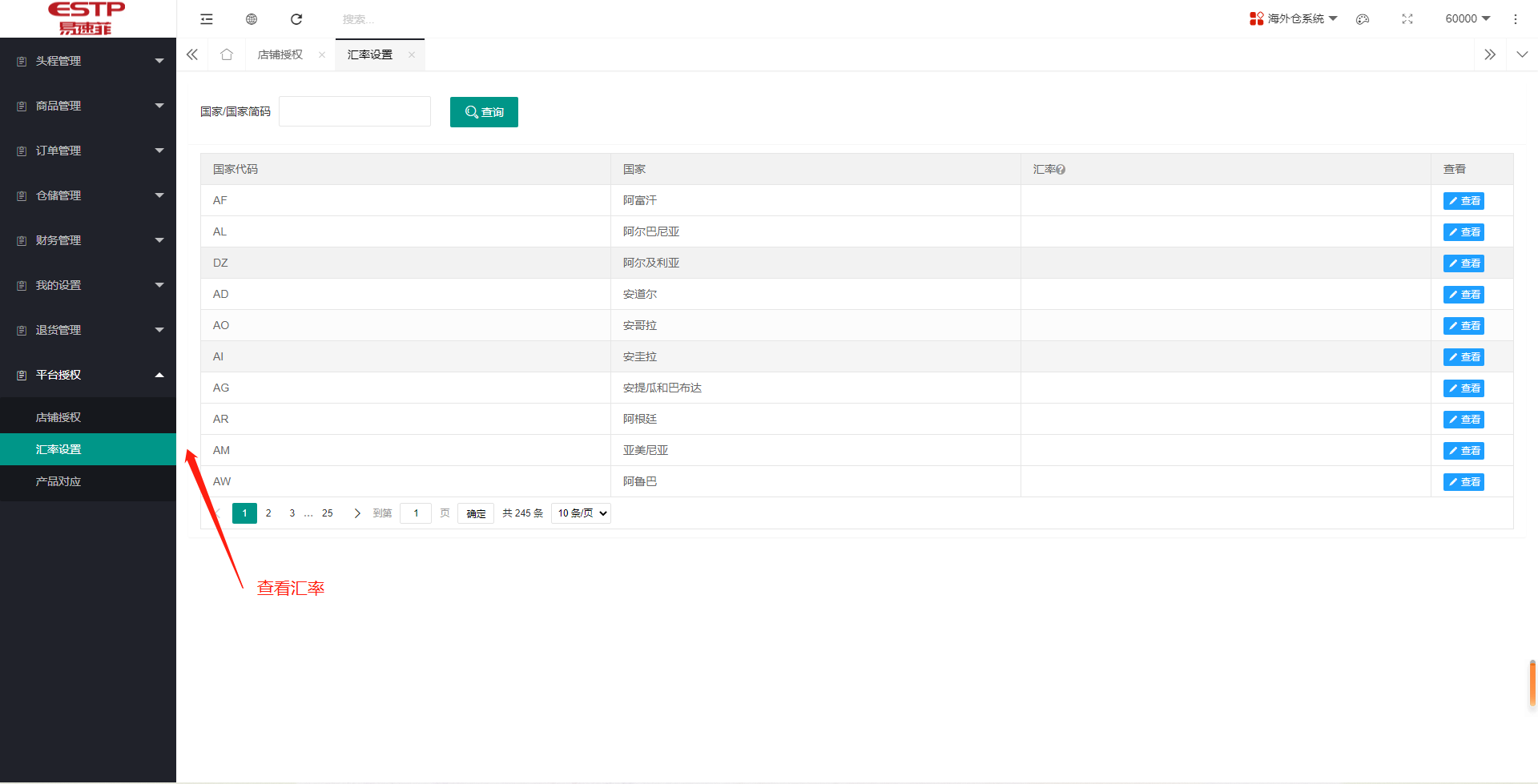The image size is (1538, 784).
Task: Enter fullscreen using the expand icon
Action: (x=1407, y=18)
